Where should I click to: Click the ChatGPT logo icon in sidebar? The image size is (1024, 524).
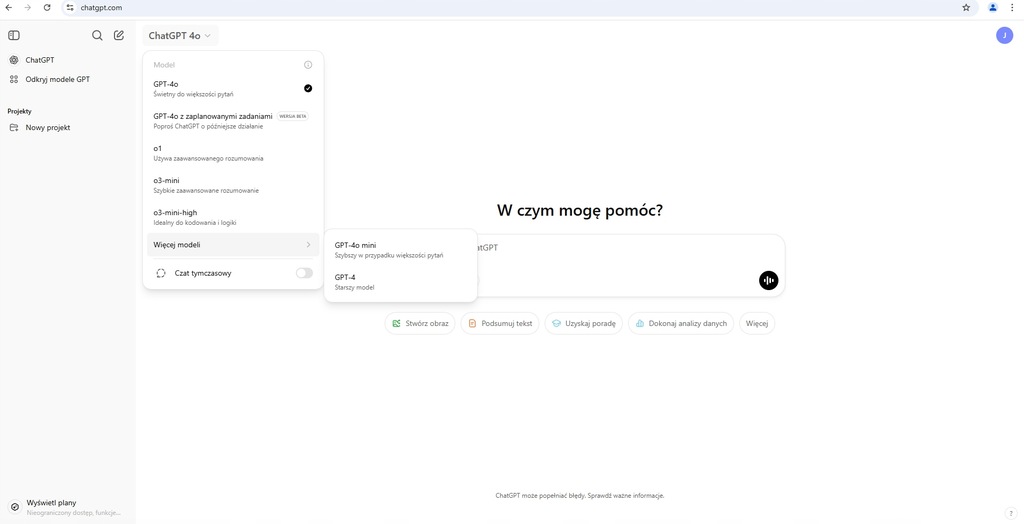pyautogui.click(x=14, y=60)
